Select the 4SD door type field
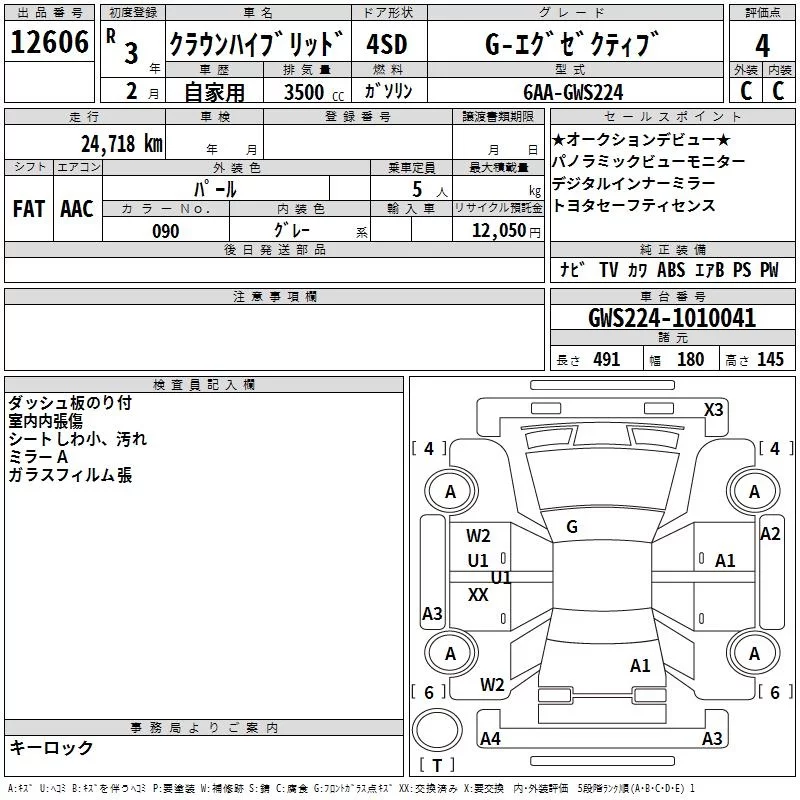Viewport: 800px width, 800px height. (x=388, y=45)
